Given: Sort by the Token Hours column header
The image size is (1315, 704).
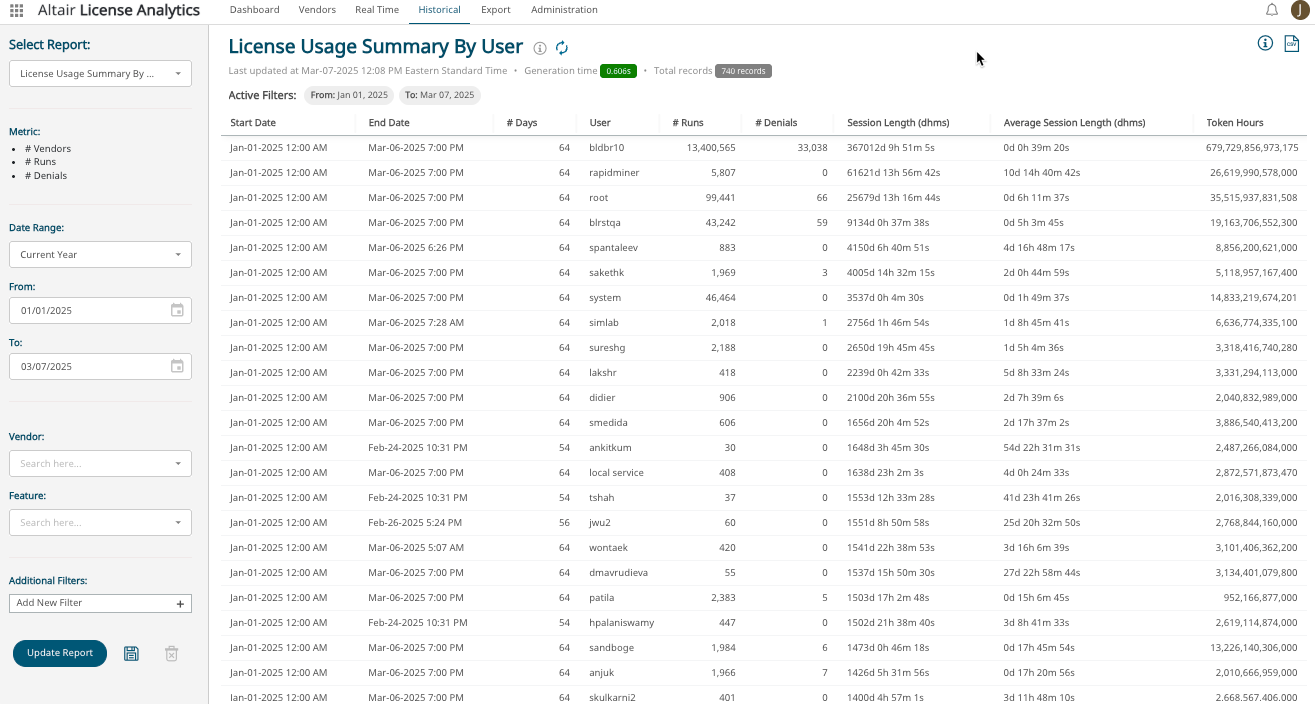Looking at the screenshot, I should click(x=1235, y=123).
